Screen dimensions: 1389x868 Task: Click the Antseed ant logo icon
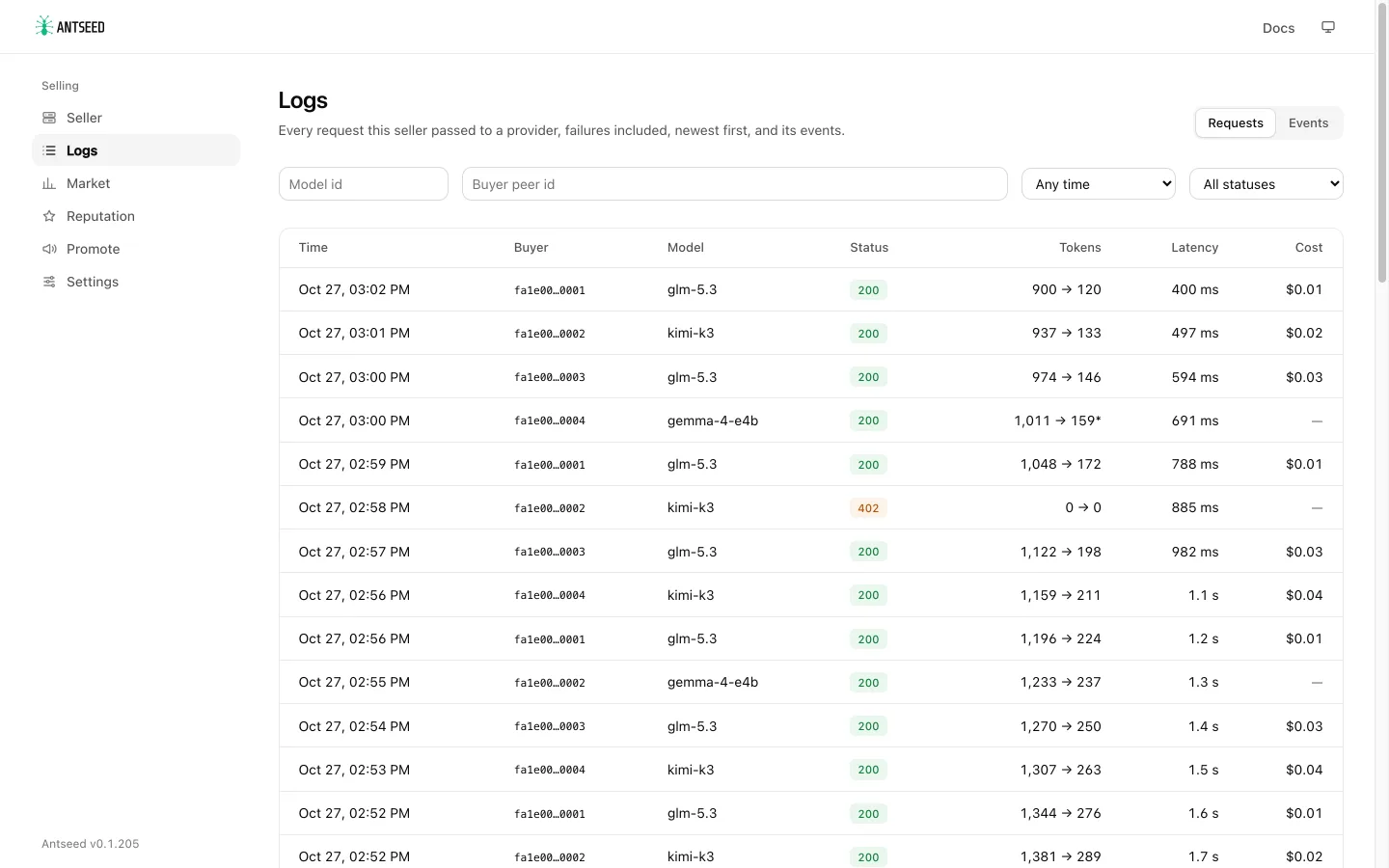tap(43, 26)
